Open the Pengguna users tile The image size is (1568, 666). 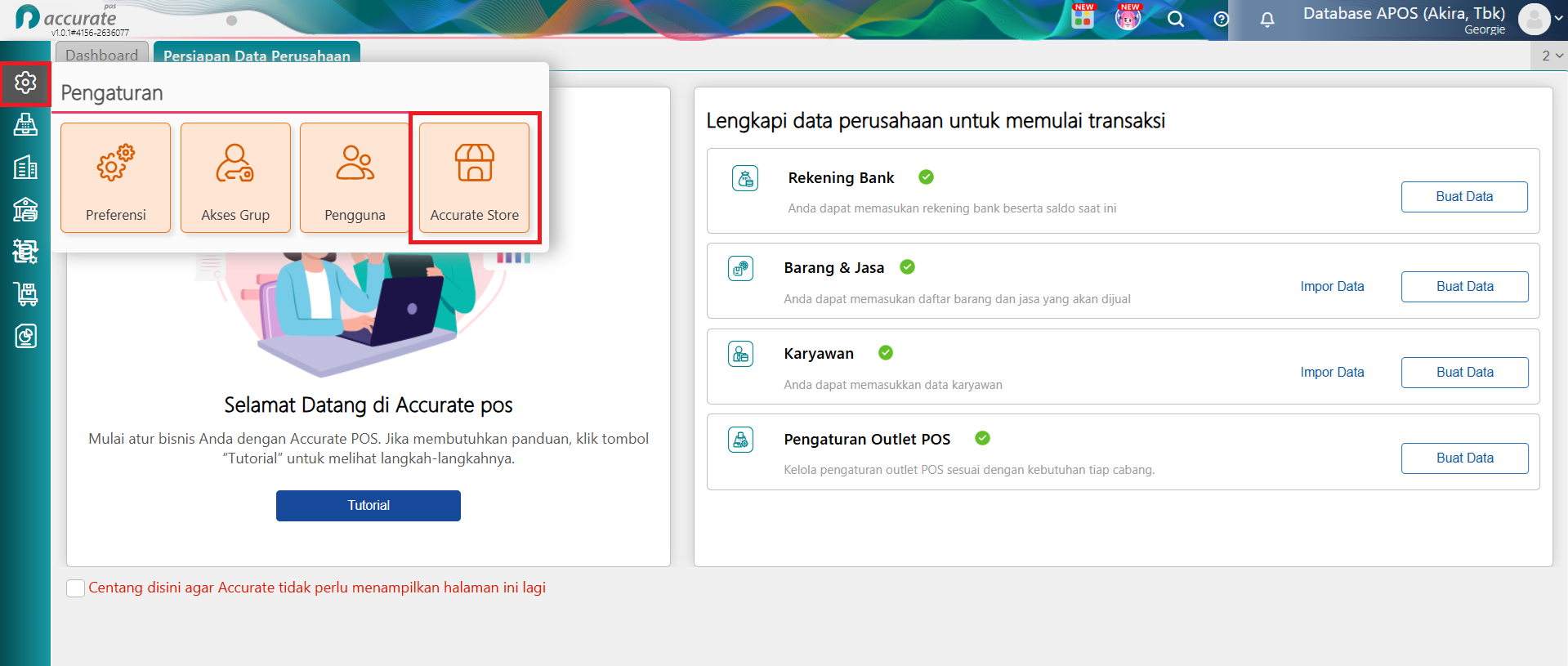click(x=355, y=178)
